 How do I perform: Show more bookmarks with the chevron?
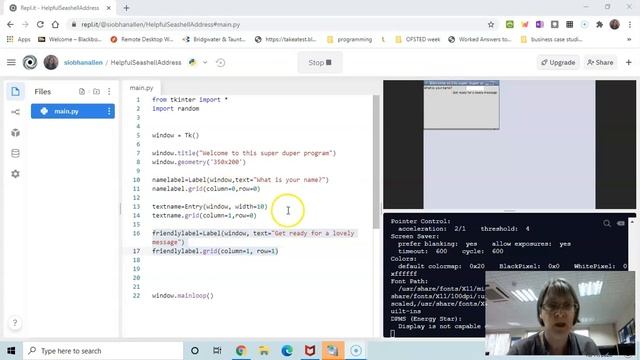pos(629,39)
